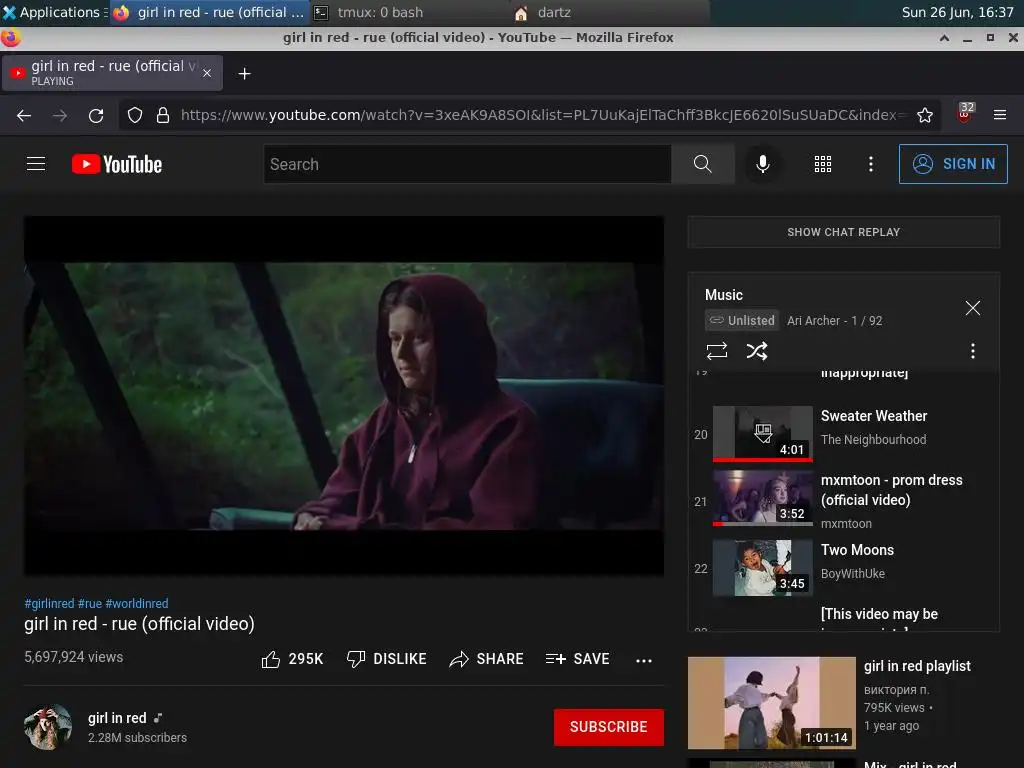This screenshot has width=1024, height=768.
Task: Go back in Firefox history
Action: [x=24, y=116]
